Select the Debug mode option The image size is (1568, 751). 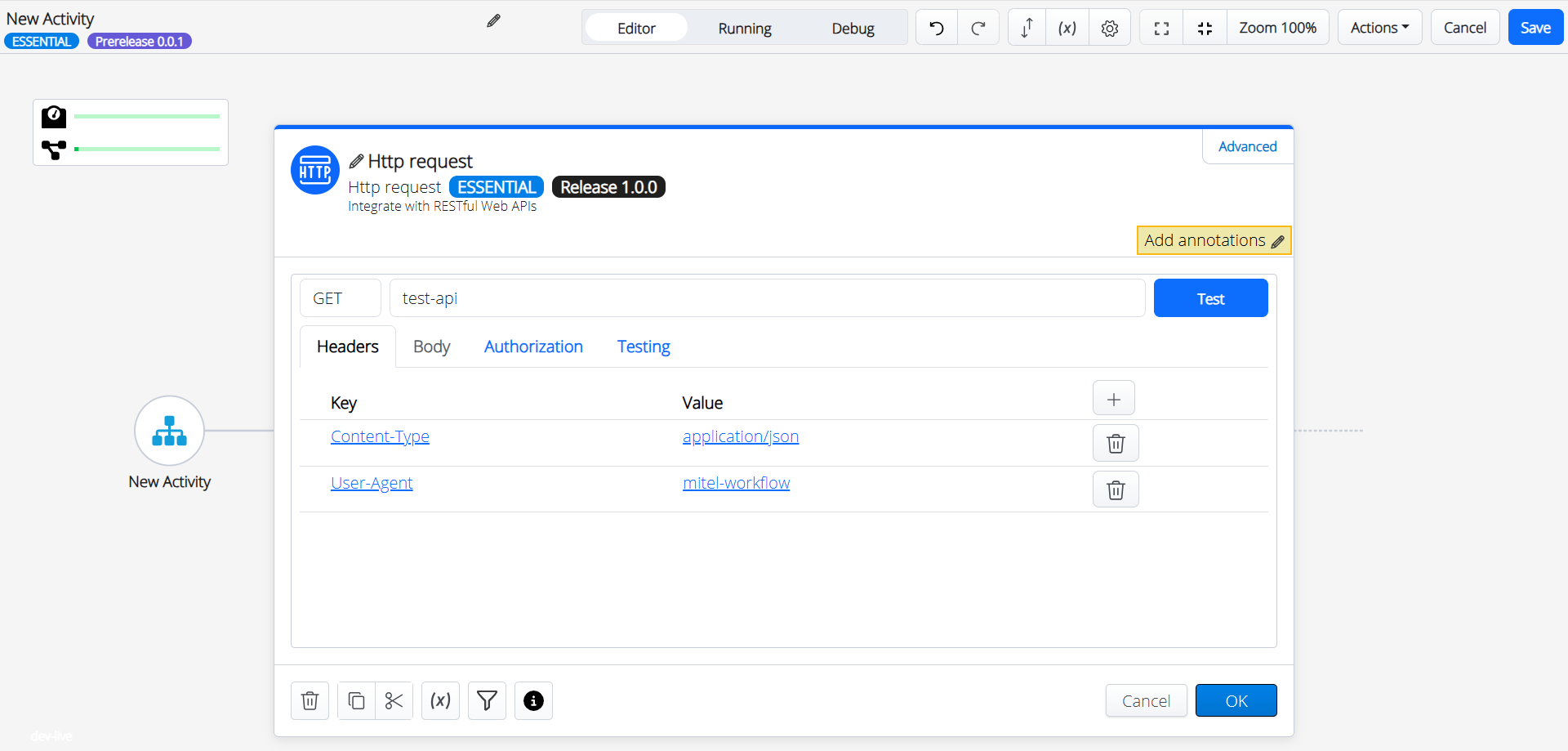pos(853,27)
